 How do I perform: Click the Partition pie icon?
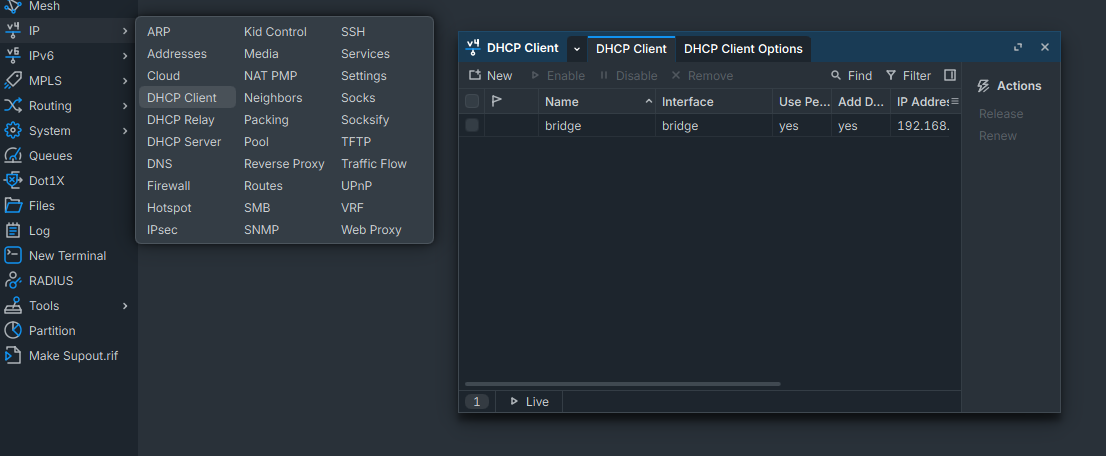(x=13, y=330)
